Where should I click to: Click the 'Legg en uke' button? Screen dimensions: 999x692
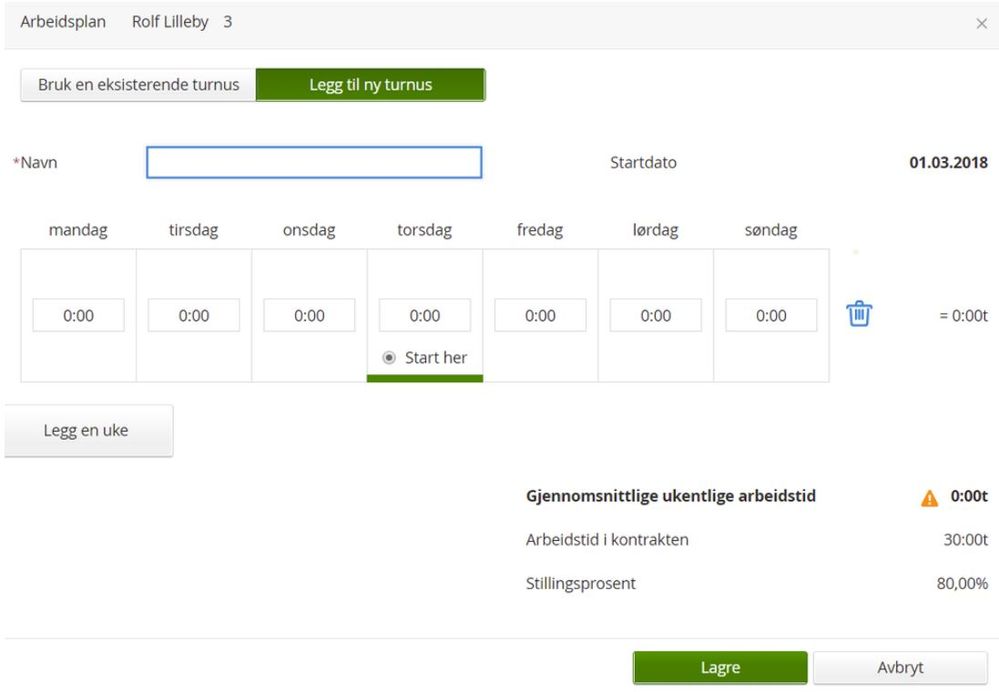[x=87, y=431]
